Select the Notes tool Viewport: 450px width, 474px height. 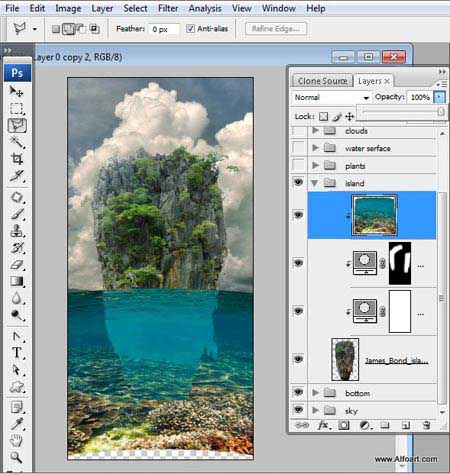coord(17,407)
